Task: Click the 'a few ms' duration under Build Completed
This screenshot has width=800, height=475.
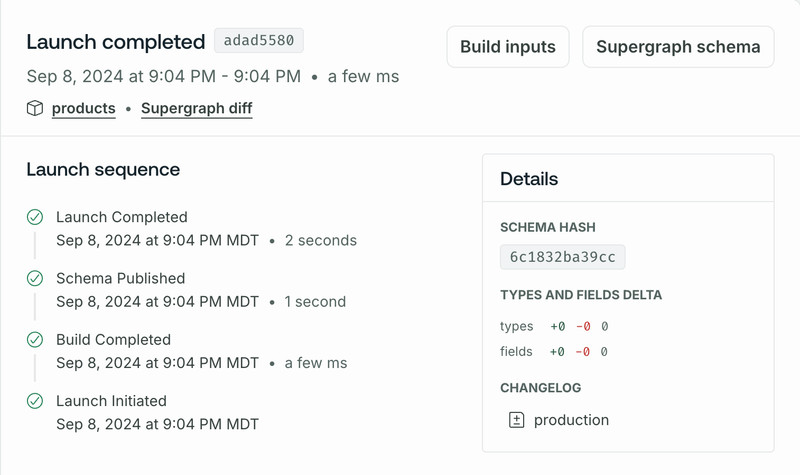Action: click(316, 363)
